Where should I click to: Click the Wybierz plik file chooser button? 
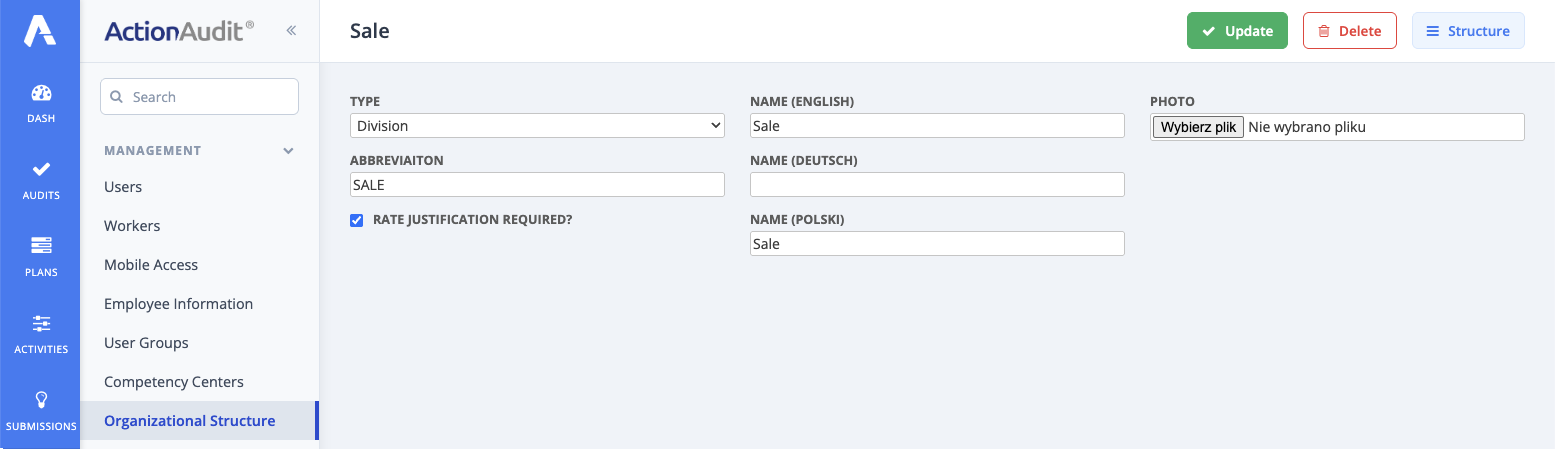1198,127
